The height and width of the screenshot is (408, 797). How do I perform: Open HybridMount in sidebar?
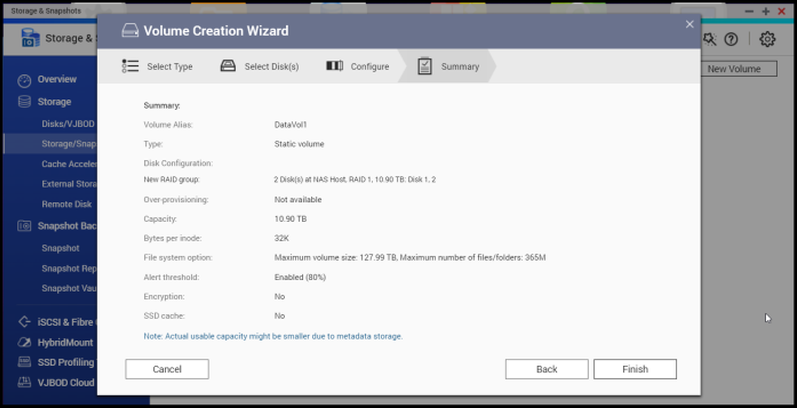[x=65, y=342]
